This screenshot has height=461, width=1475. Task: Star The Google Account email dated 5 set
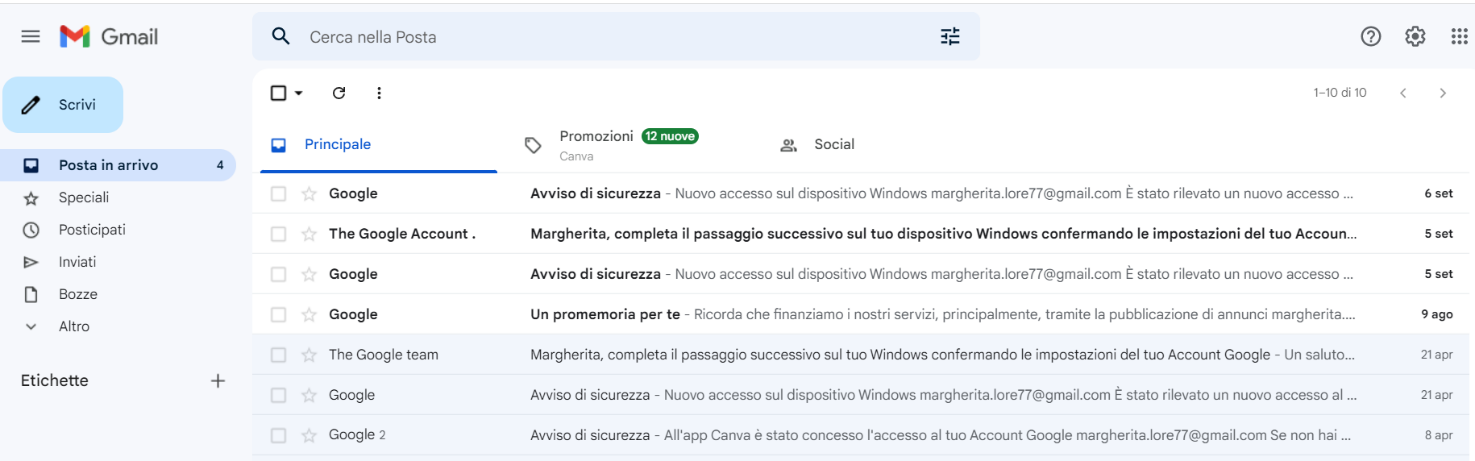[309, 234]
